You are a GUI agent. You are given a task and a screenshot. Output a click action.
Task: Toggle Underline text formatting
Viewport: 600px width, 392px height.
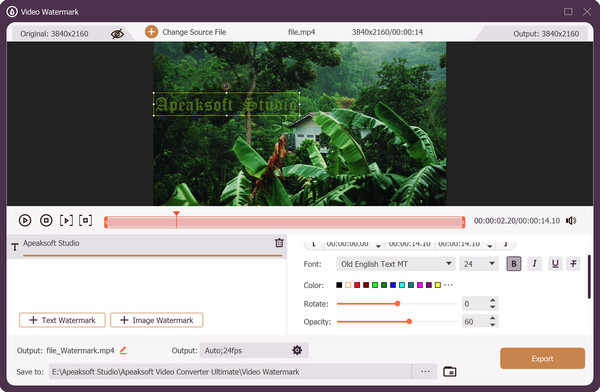[555, 264]
